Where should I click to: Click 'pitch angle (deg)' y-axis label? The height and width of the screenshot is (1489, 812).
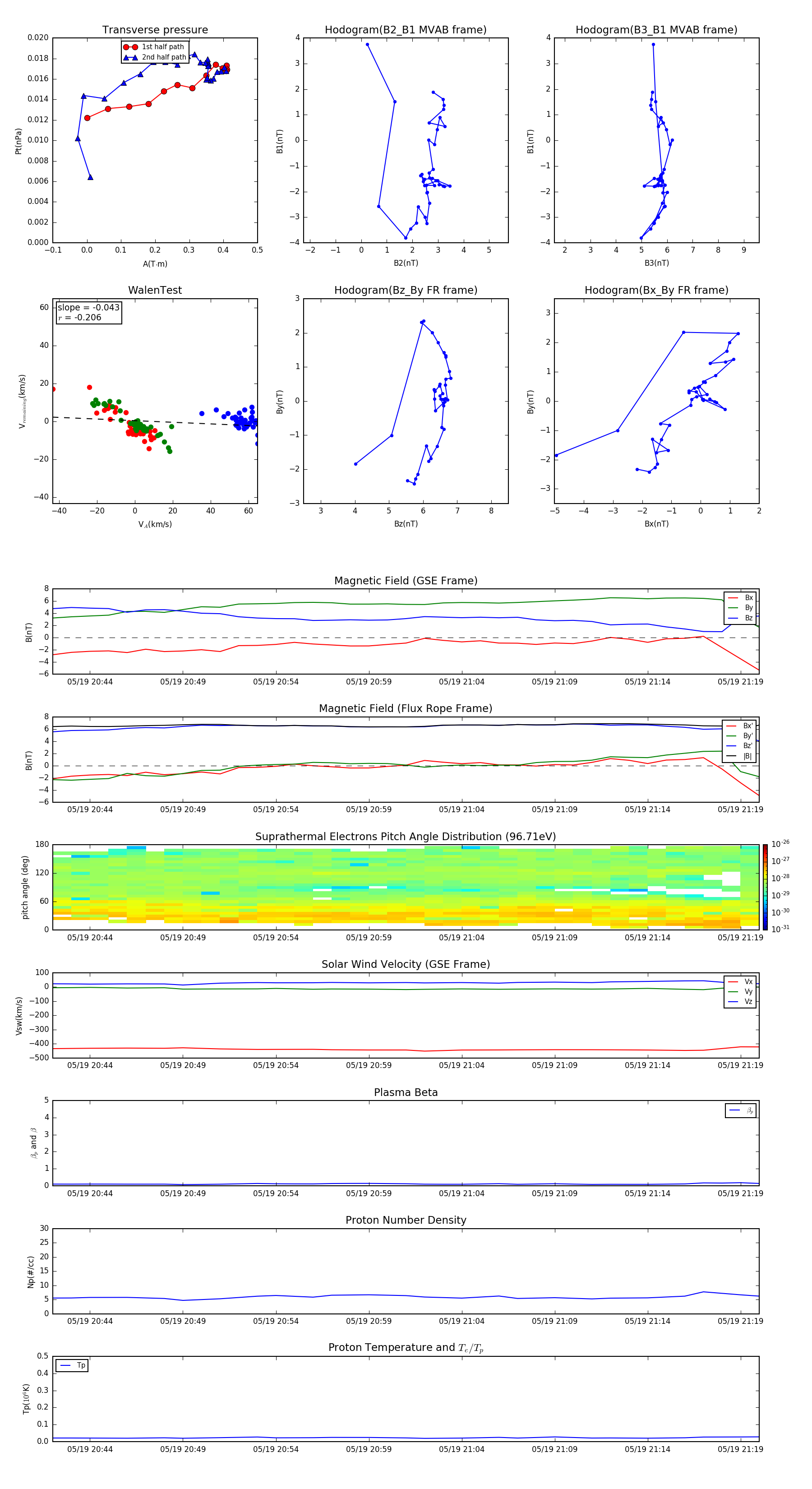[x=25, y=887]
